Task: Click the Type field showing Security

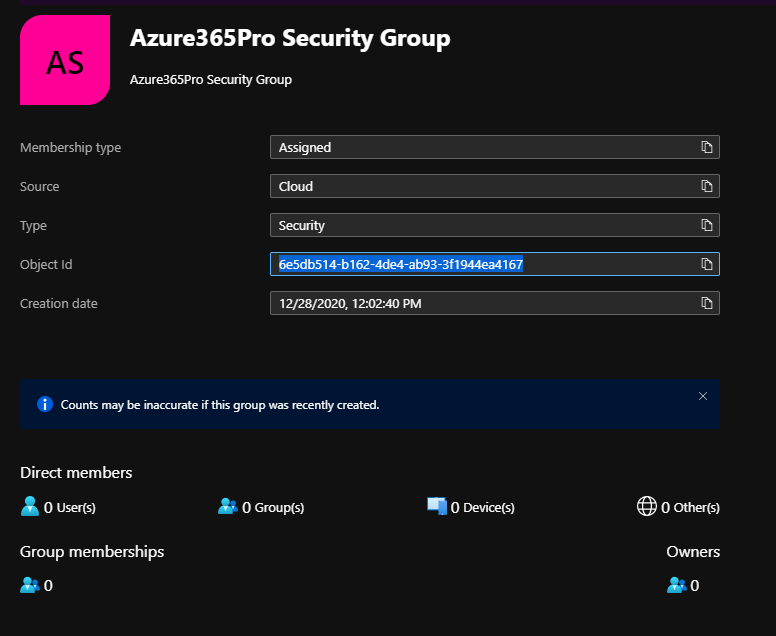Action: click(495, 225)
